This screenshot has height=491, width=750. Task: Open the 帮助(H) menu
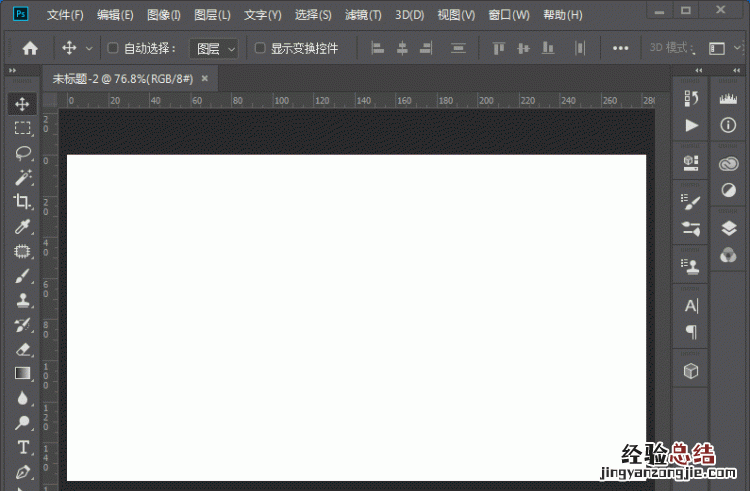562,15
